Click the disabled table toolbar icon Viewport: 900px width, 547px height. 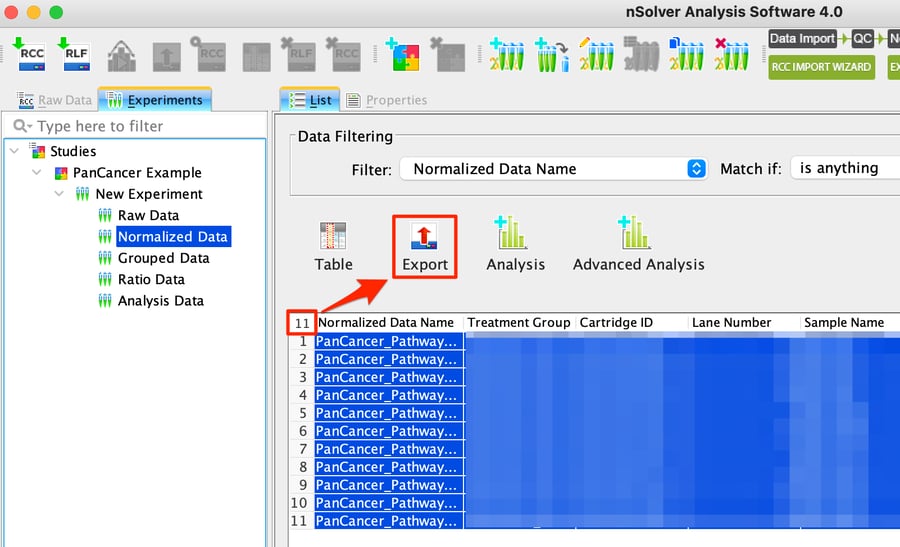click(257, 57)
